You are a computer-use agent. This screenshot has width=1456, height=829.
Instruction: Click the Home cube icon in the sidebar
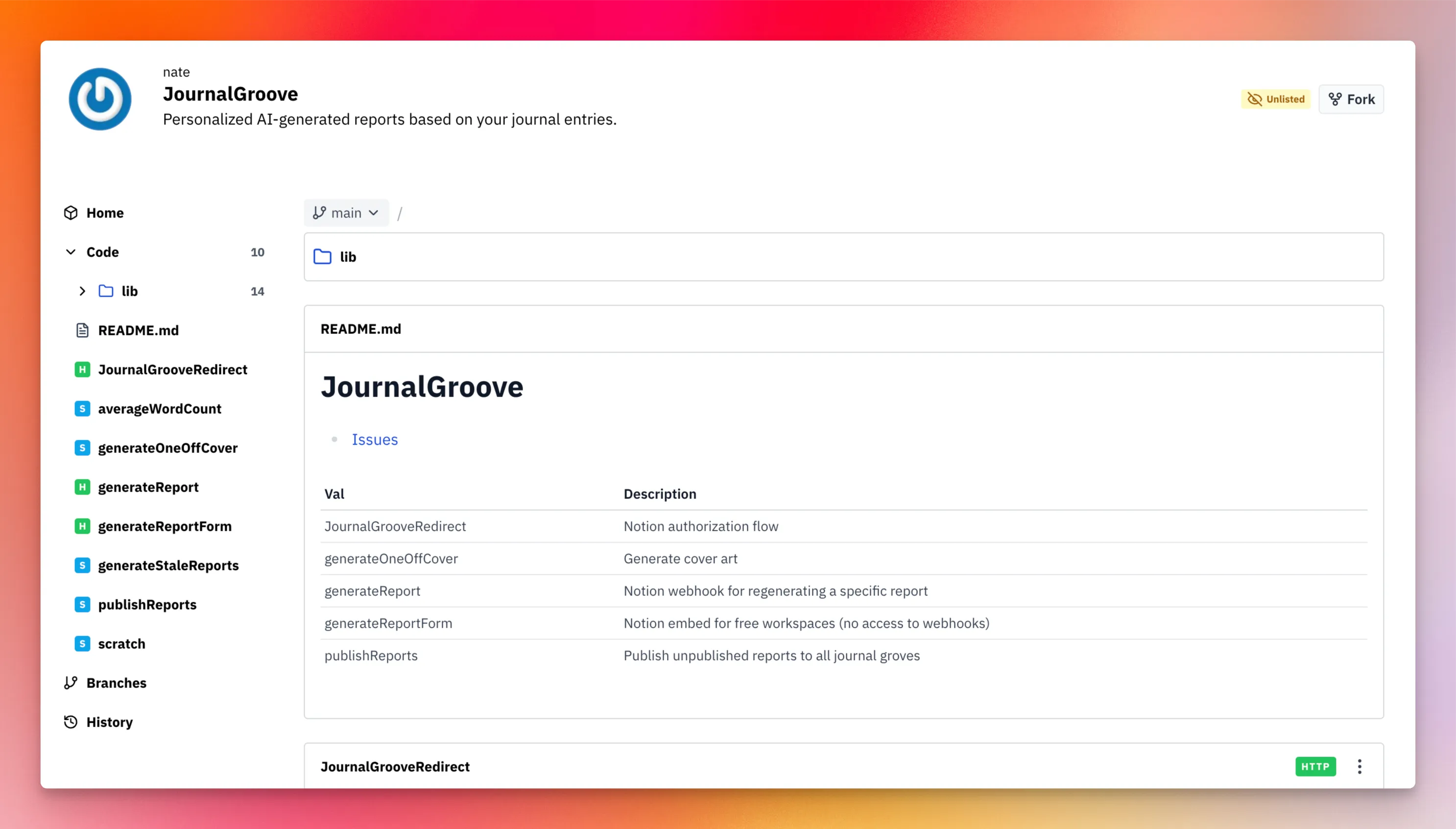[71, 213]
